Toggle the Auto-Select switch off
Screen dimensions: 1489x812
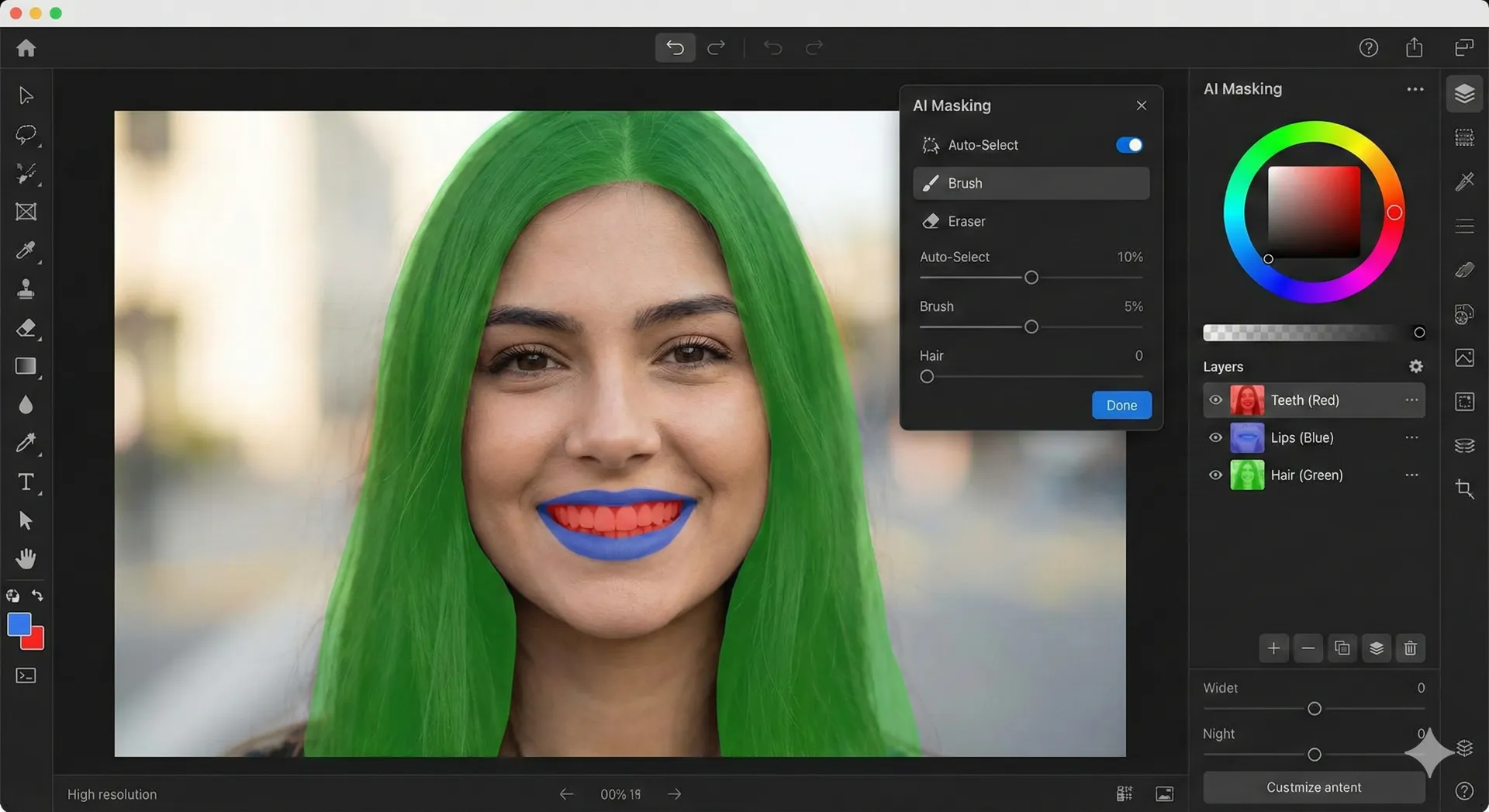coord(1128,145)
